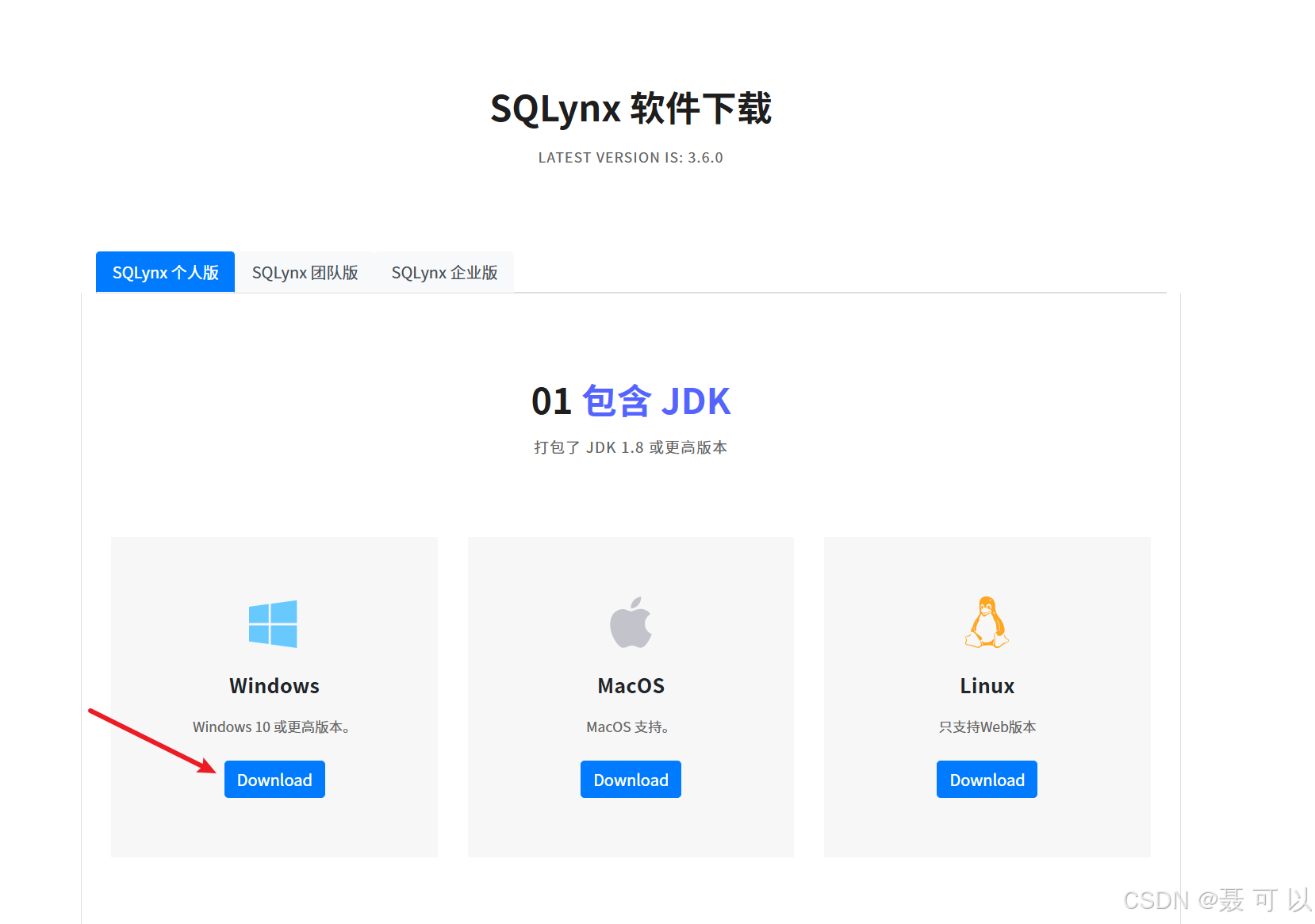Click the 只支持Web版本 description

987,727
